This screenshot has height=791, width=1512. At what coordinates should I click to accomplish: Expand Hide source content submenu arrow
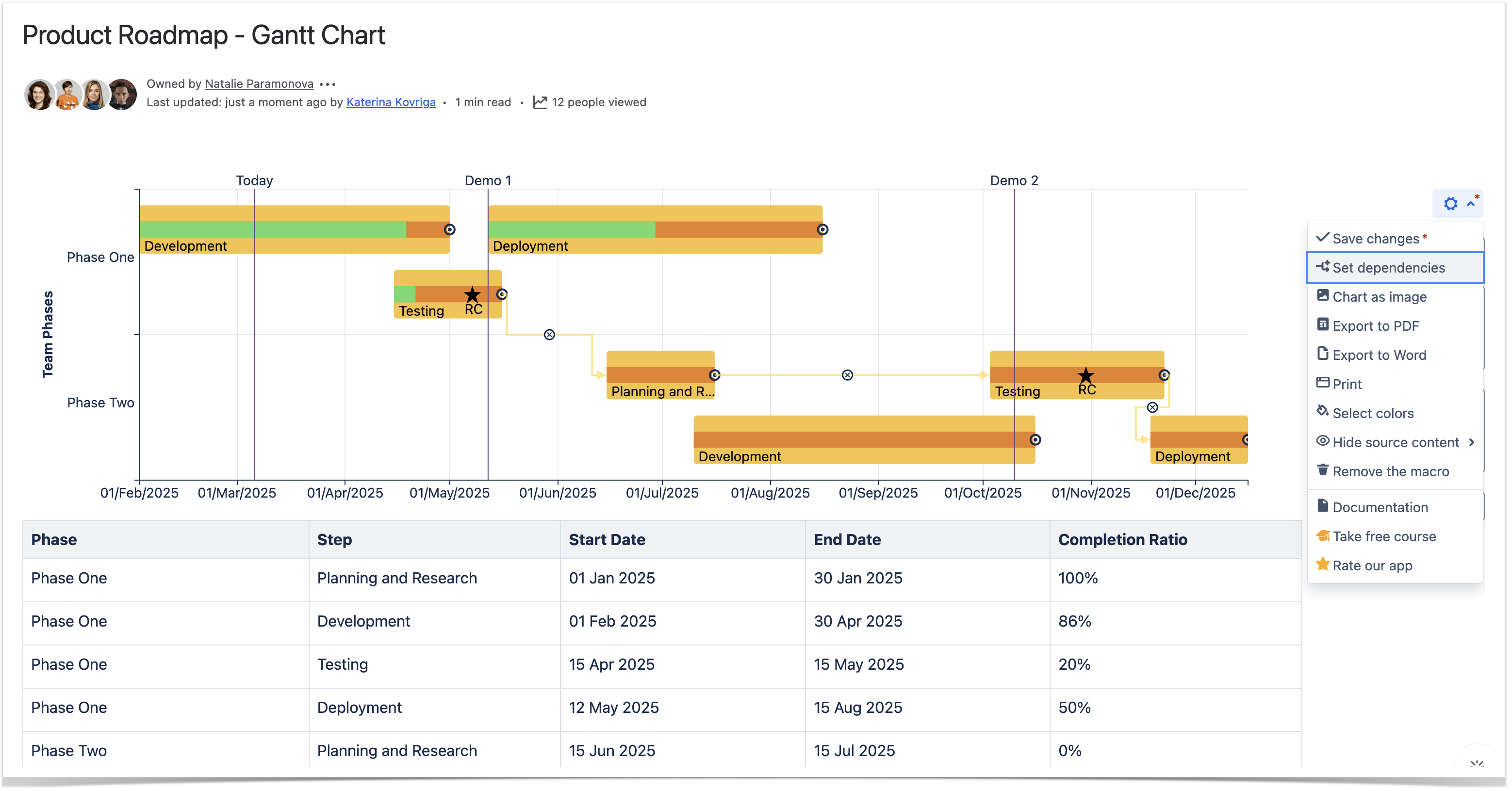pyautogui.click(x=1472, y=442)
